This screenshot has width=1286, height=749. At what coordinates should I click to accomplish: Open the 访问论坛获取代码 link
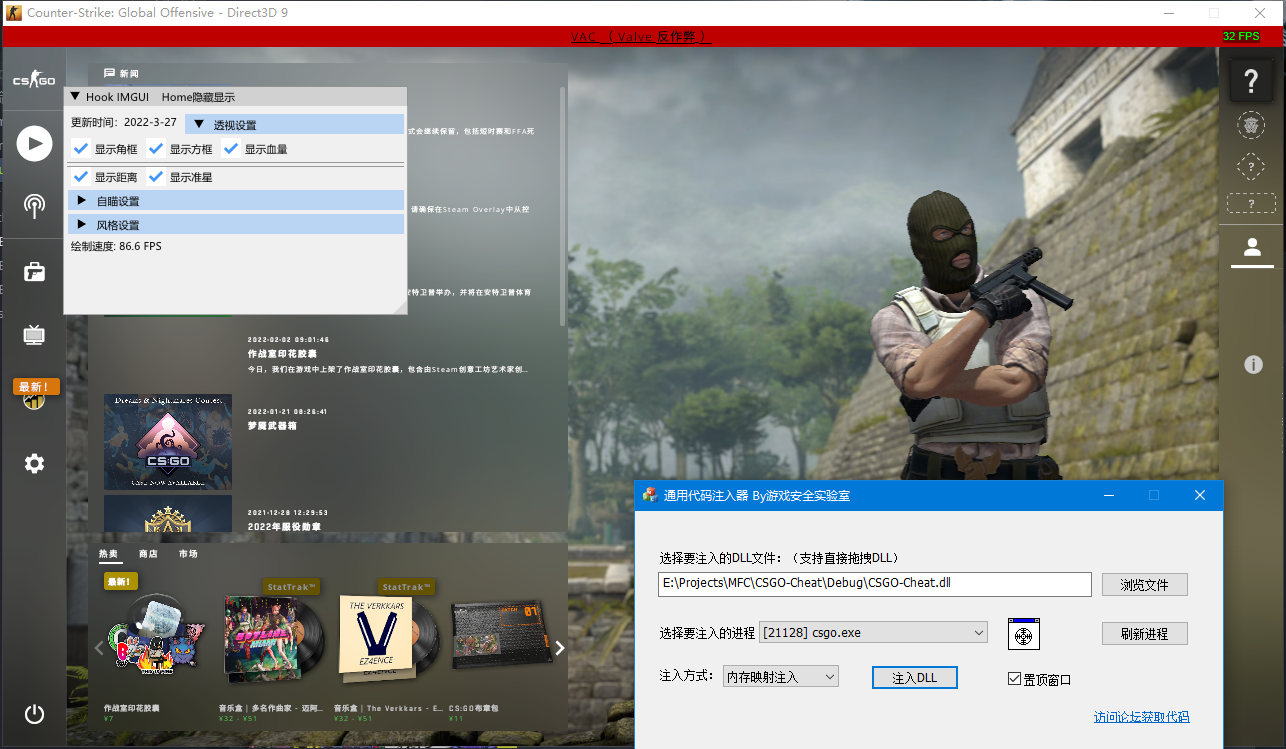[x=1142, y=717]
